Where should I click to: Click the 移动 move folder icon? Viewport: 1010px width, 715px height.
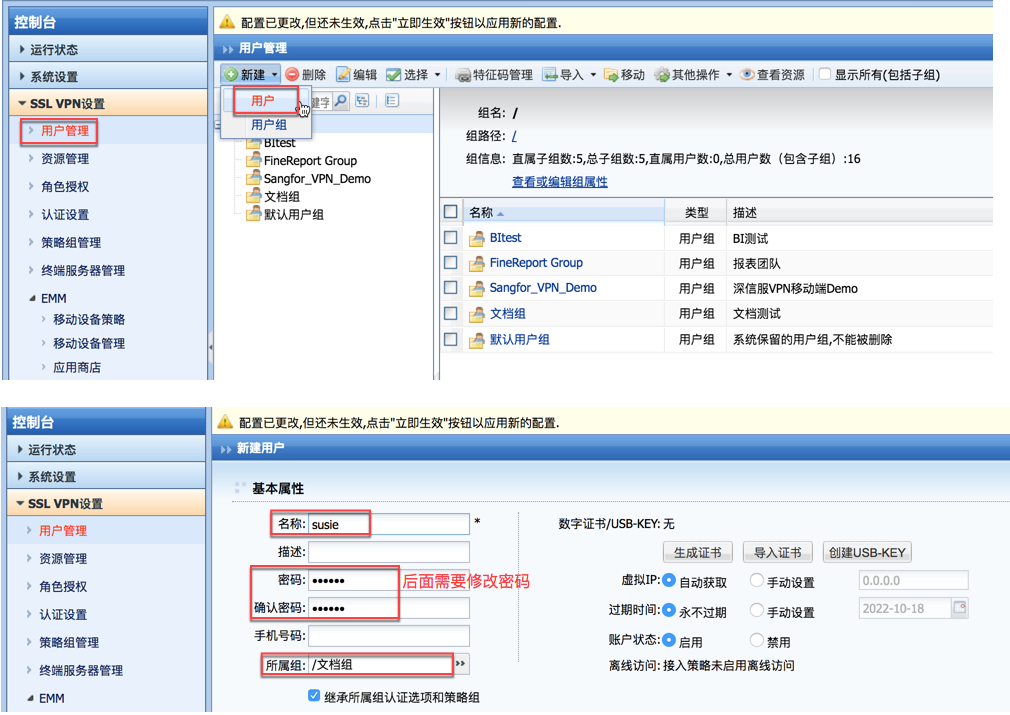click(x=611, y=75)
